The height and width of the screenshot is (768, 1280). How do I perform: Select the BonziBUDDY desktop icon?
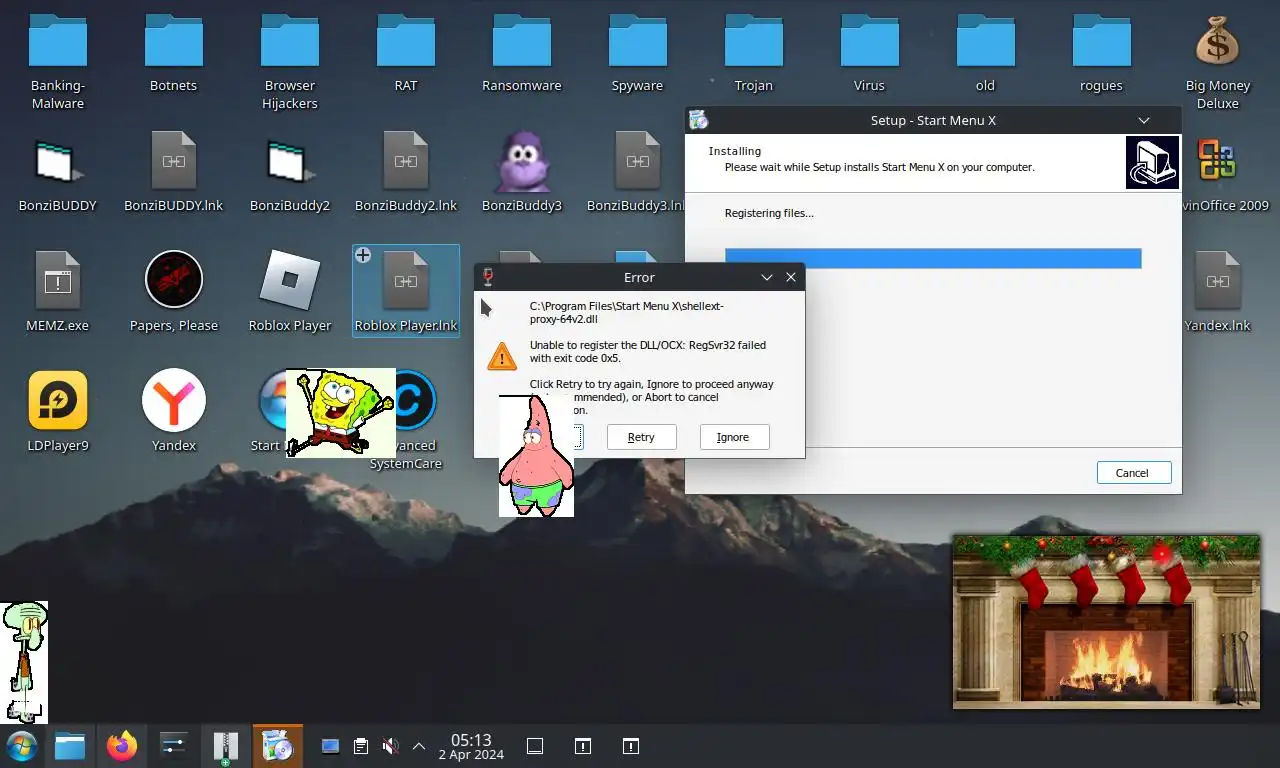click(x=58, y=160)
